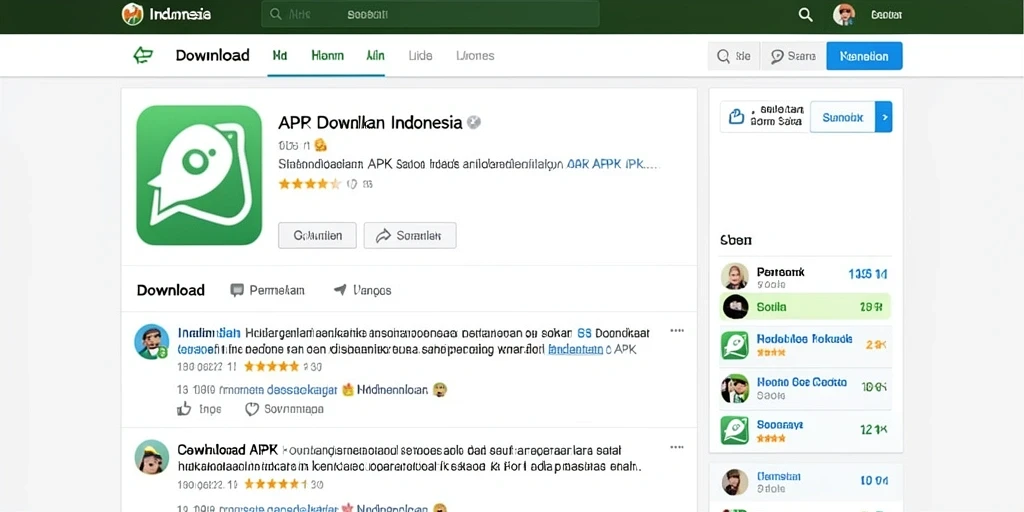Click the Sunobk button in sidebar

click(x=842, y=118)
